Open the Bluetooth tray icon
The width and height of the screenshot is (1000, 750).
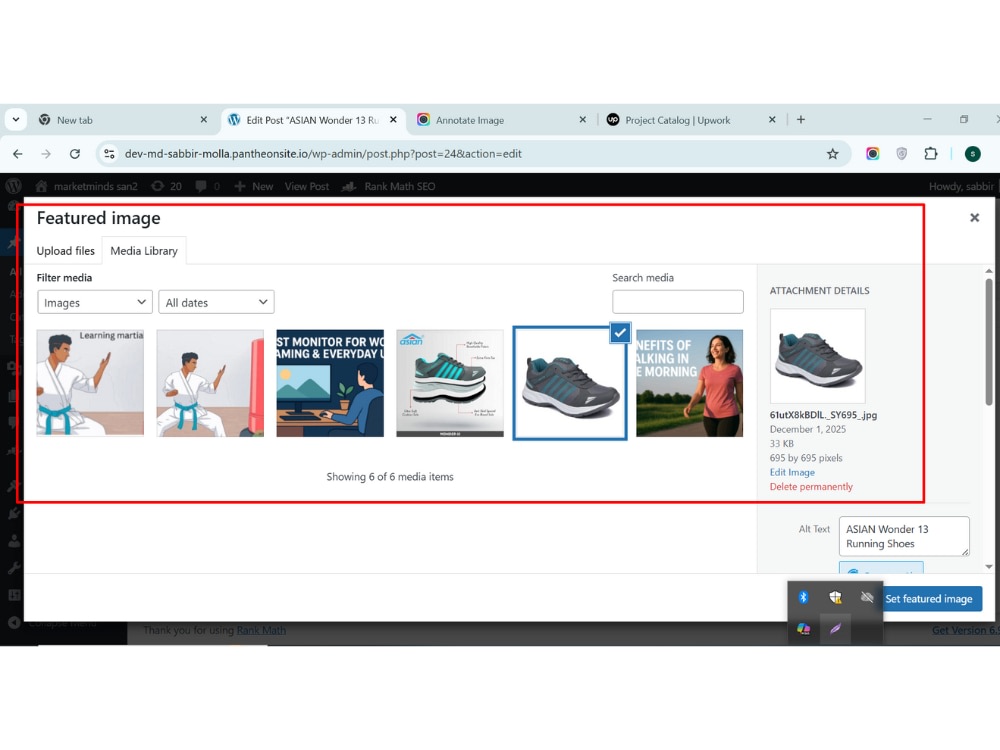[804, 597]
